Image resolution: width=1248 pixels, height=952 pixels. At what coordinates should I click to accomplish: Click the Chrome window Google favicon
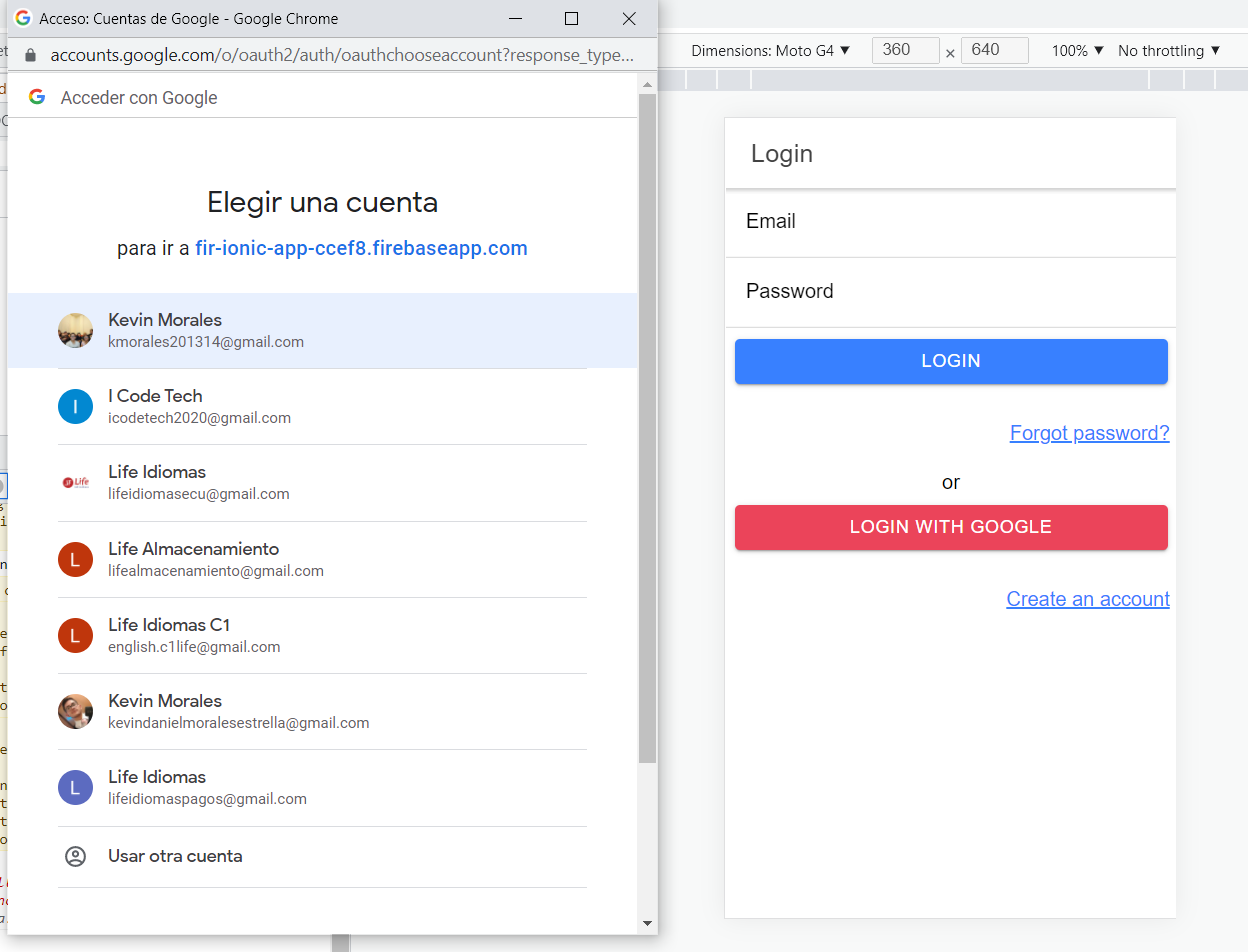tap(23, 18)
